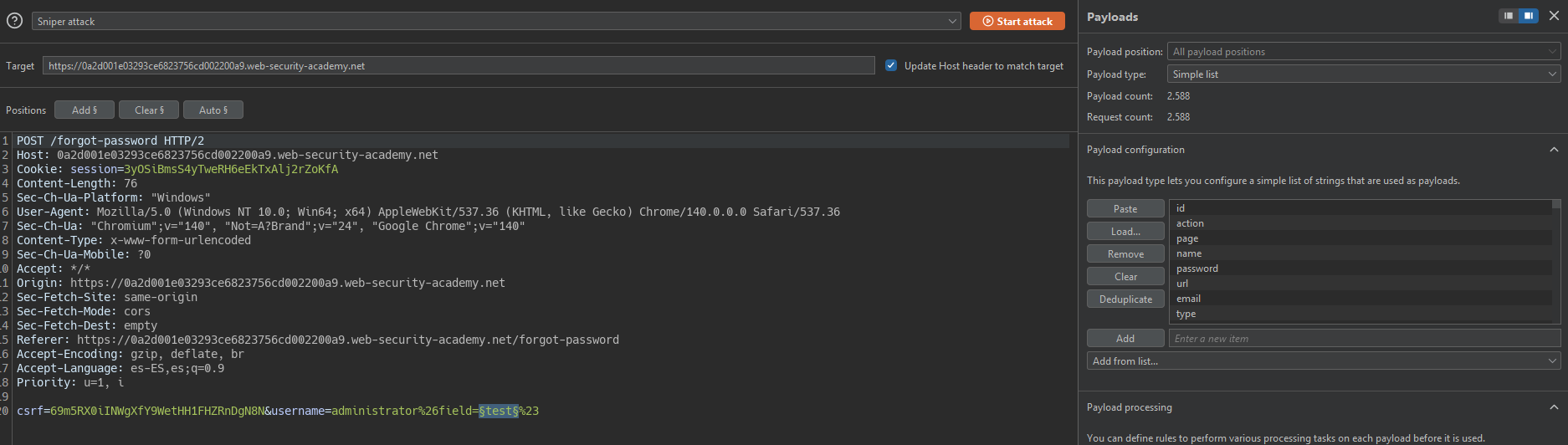
Task: Close the Payloads panel
Action: (1554, 16)
